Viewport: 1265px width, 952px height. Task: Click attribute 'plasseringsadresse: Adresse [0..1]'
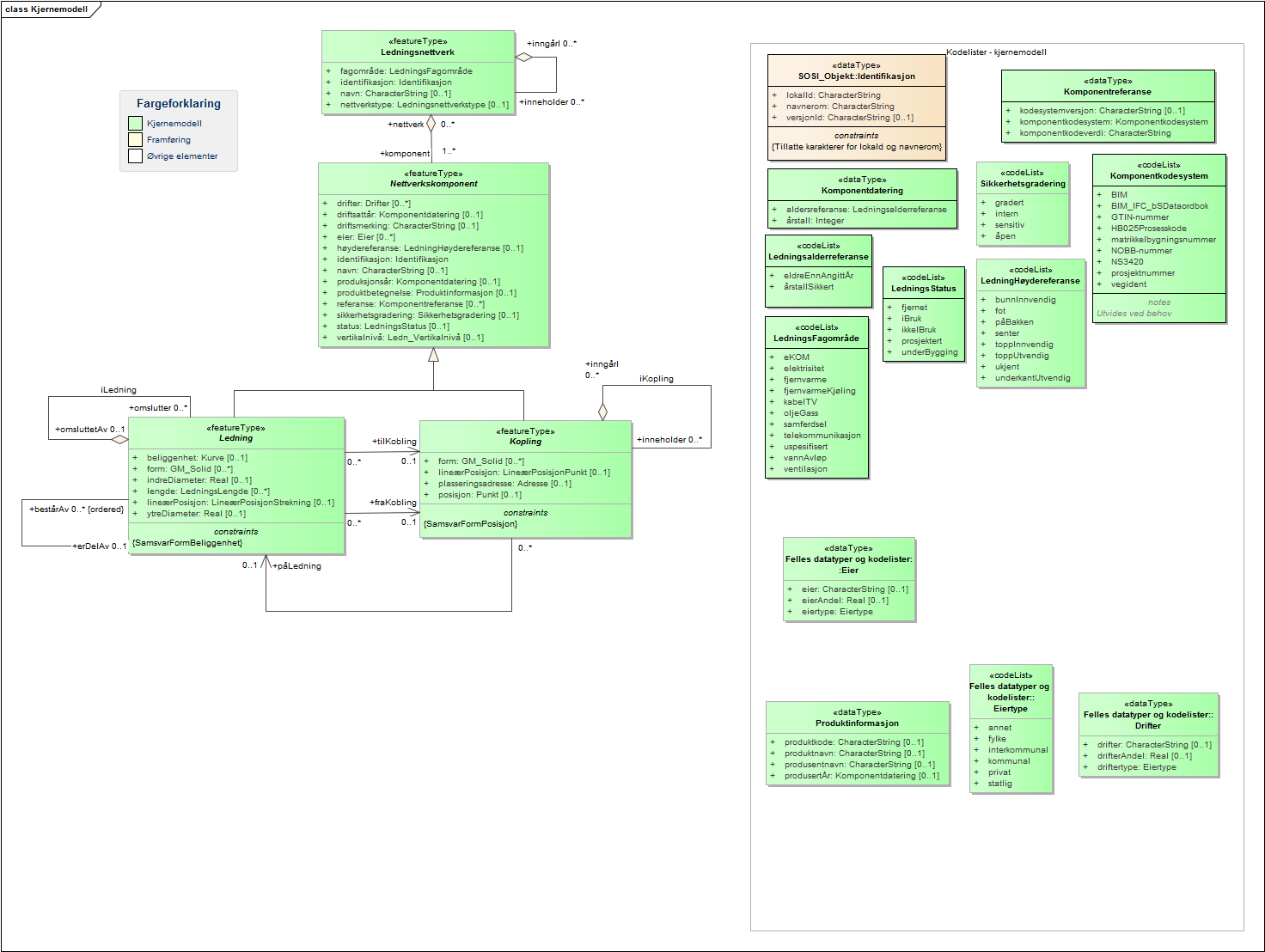[x=504, y=484]
